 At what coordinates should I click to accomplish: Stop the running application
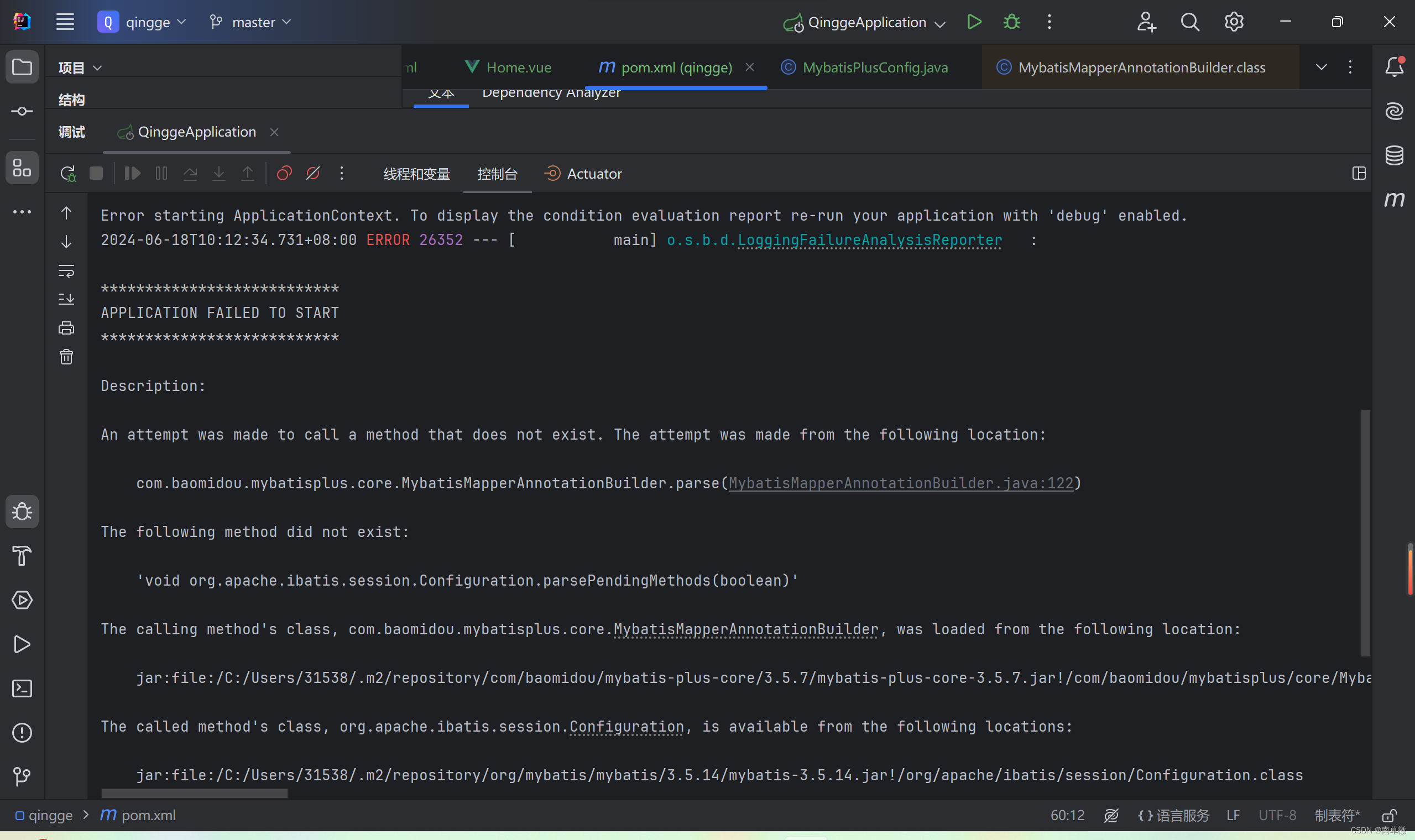(96, 173)
